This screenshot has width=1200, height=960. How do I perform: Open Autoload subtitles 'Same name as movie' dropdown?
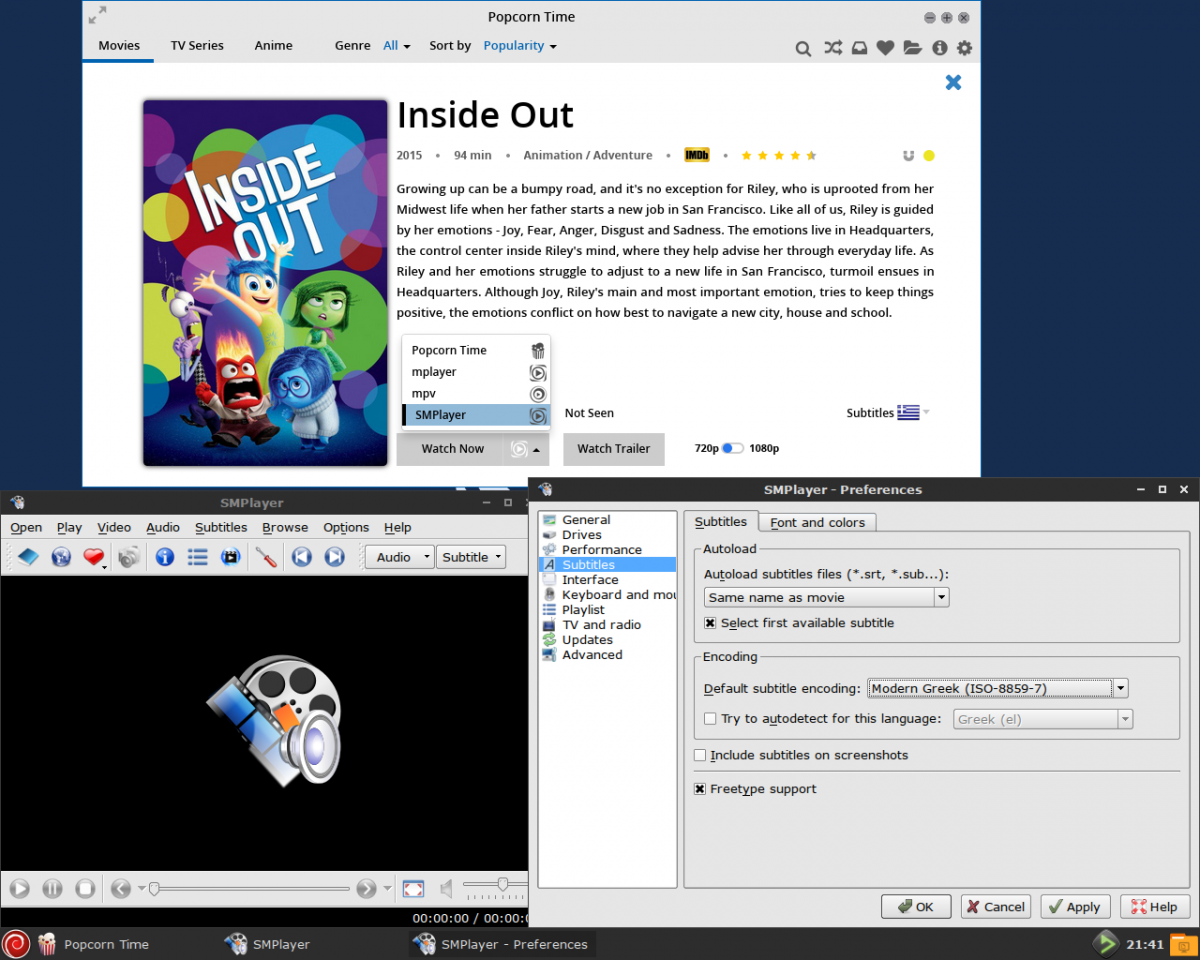click(x=827, y=597)
